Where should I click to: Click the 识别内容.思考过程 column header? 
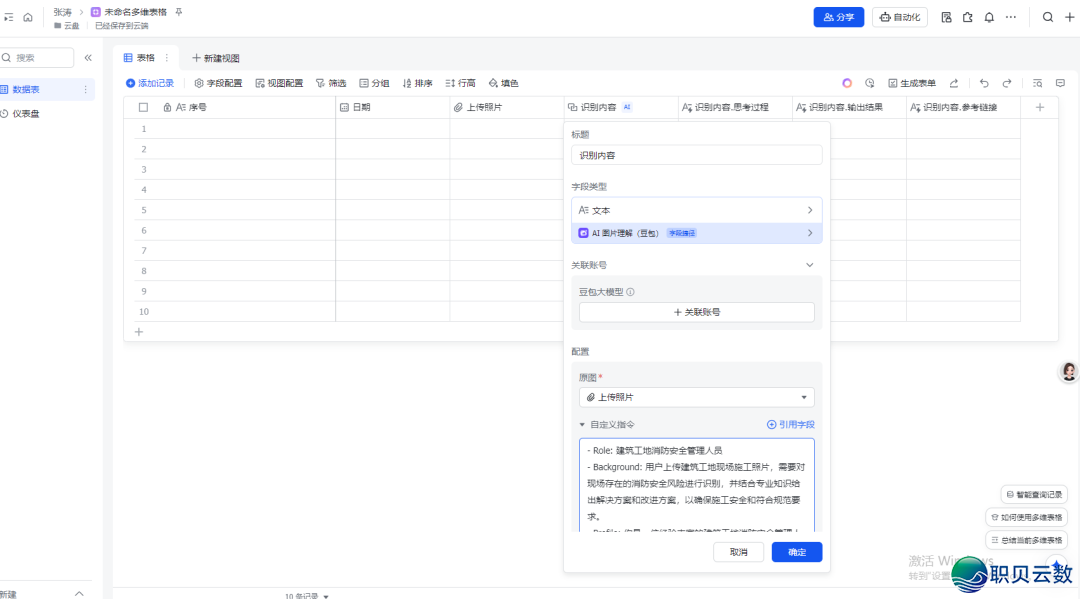735,107
